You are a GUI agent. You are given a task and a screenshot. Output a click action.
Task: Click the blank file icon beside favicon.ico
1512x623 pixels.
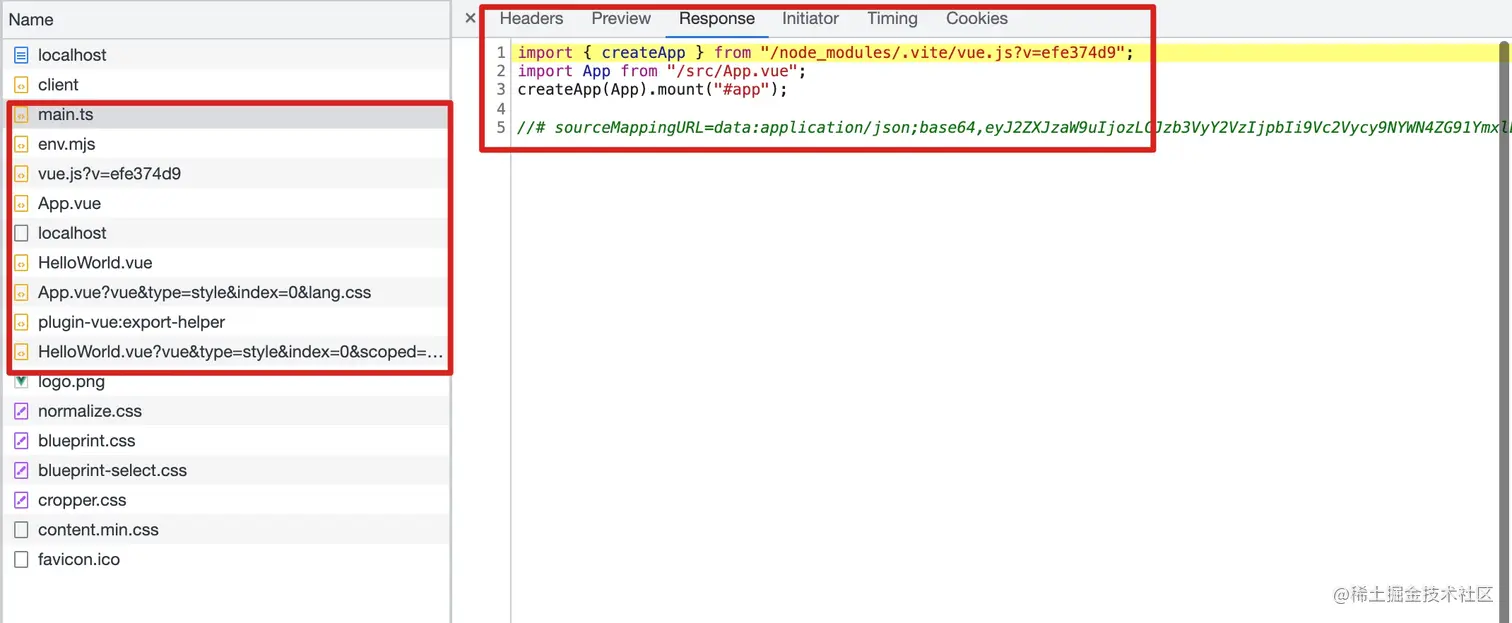[x=21, y=559]
